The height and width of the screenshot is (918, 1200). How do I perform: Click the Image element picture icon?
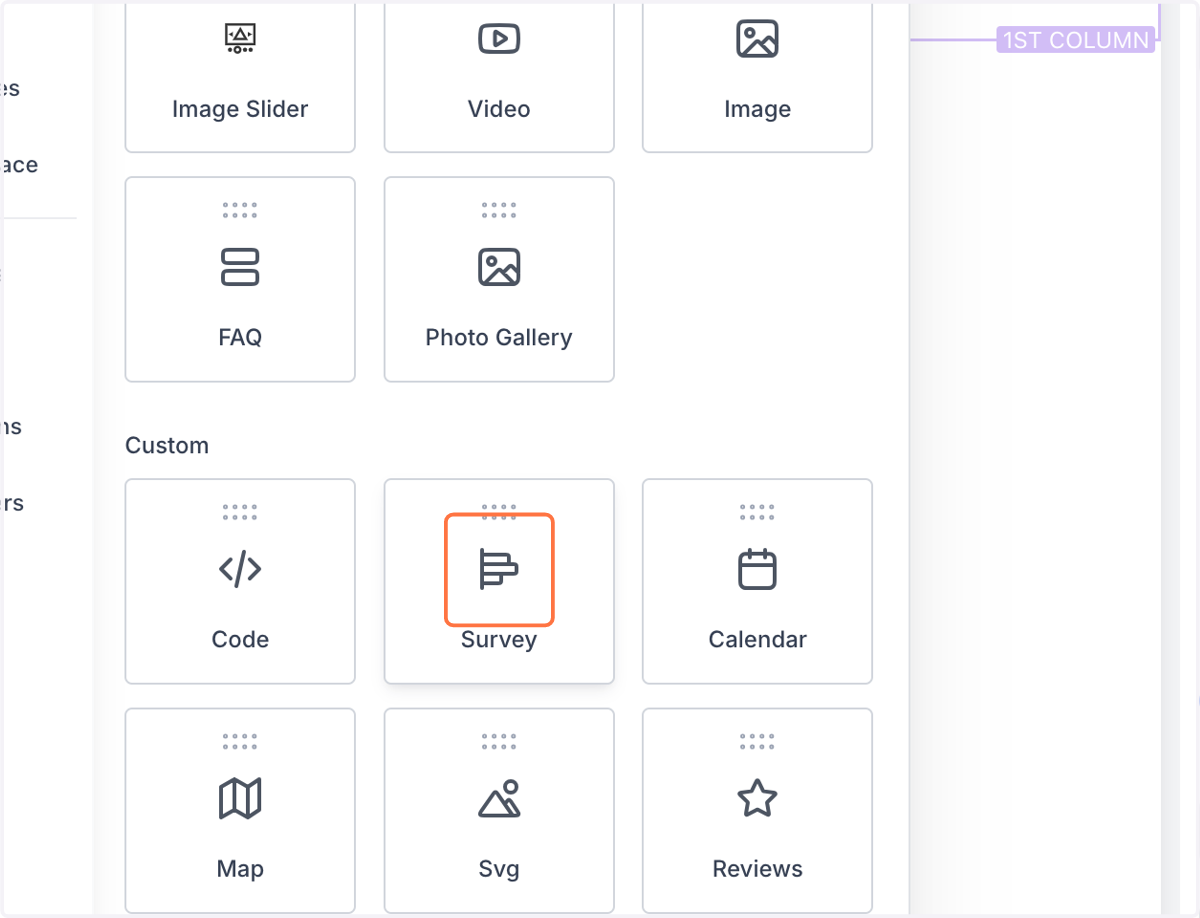pyautogui.click(x=757, y=38)
